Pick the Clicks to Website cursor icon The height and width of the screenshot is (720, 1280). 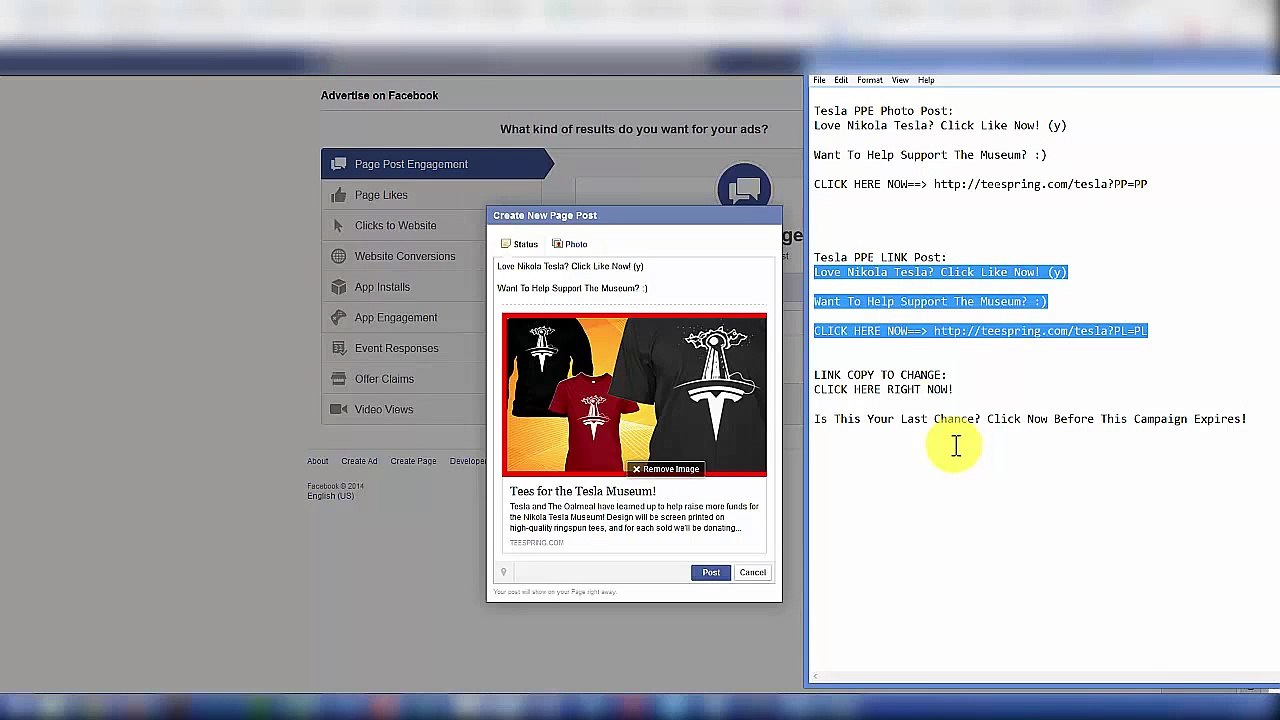[x=338, y=225]
